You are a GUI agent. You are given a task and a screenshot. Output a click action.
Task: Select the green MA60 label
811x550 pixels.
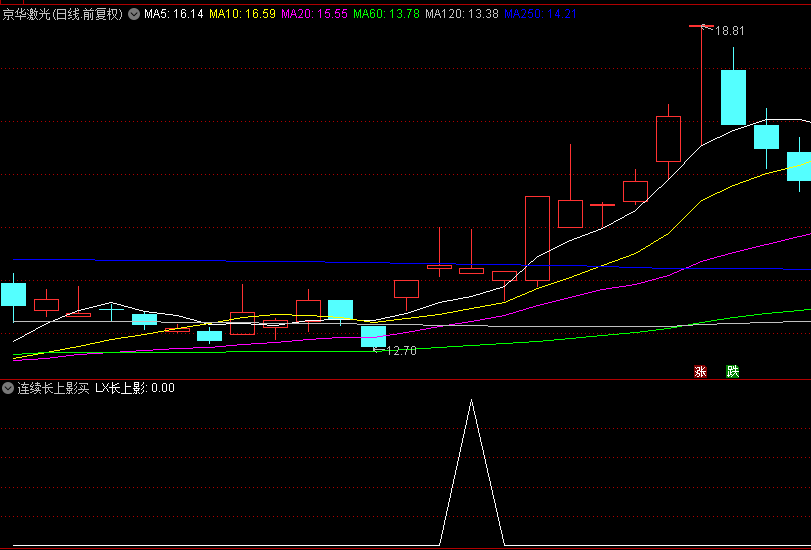coord(386,15)
